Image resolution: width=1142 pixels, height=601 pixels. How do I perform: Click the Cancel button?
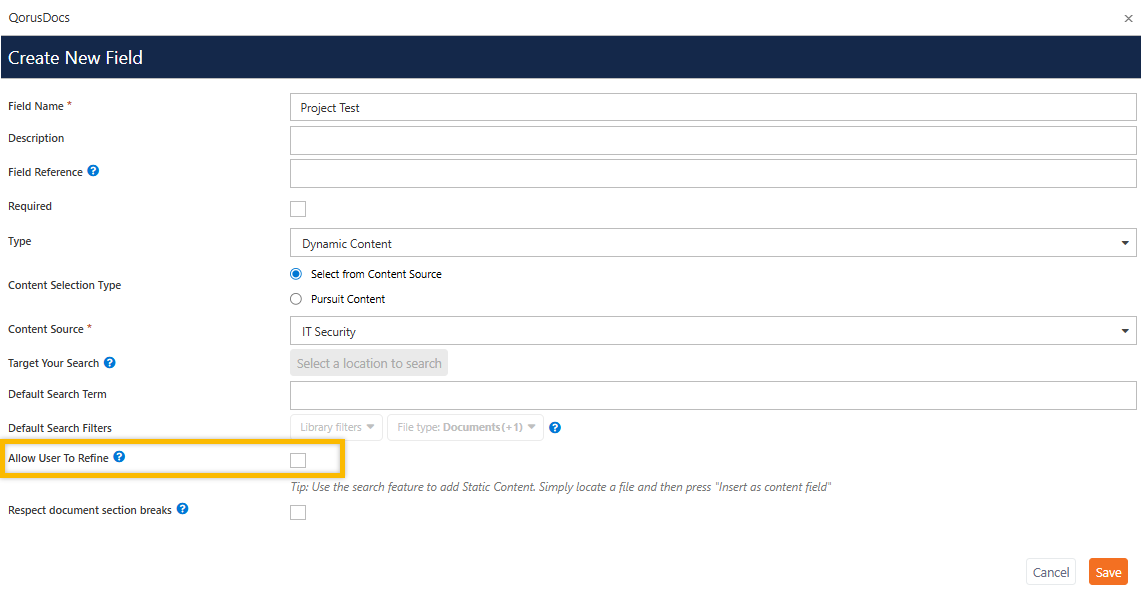(1050, 572)
